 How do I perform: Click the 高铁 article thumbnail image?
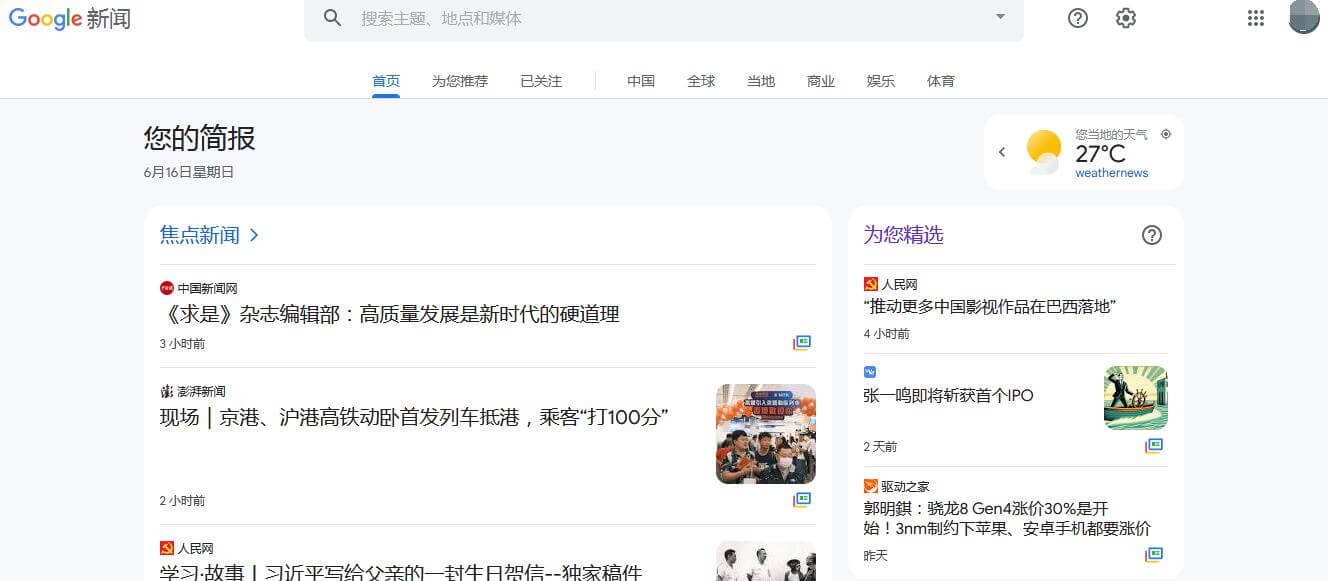point(765,434)
